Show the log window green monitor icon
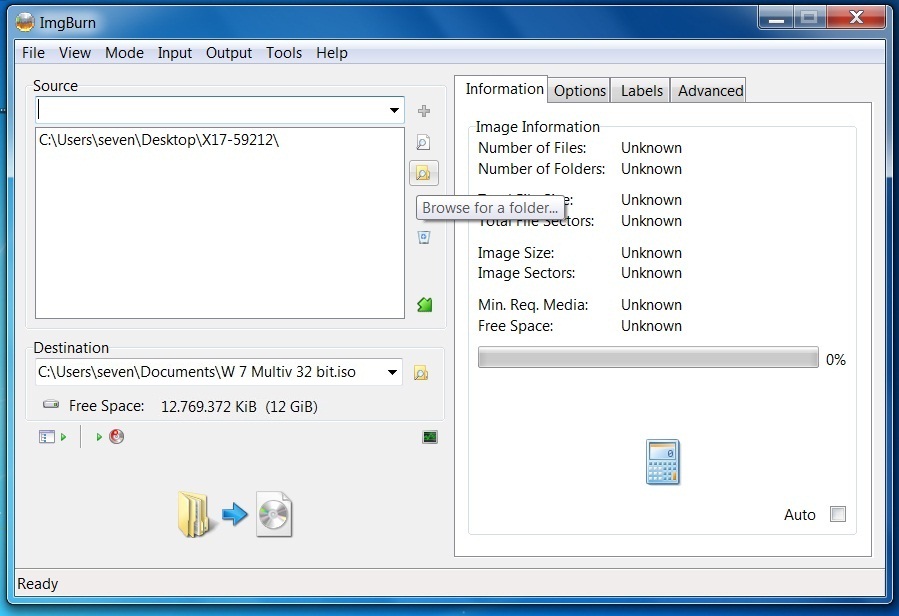This screenshot has height=616, width=899. point(430,437)
